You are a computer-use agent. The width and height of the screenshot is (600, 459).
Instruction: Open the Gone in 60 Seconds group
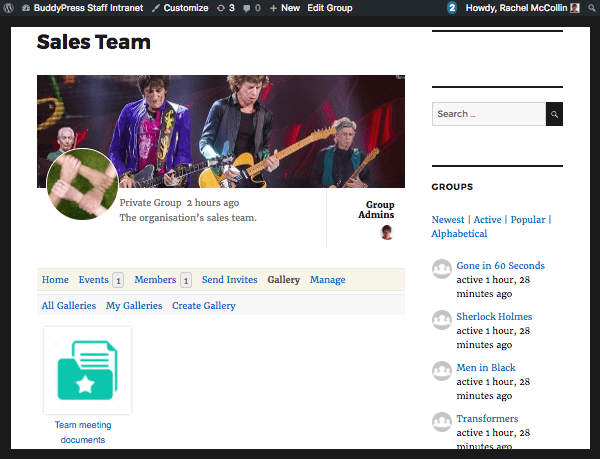click(x=501, y=265)
